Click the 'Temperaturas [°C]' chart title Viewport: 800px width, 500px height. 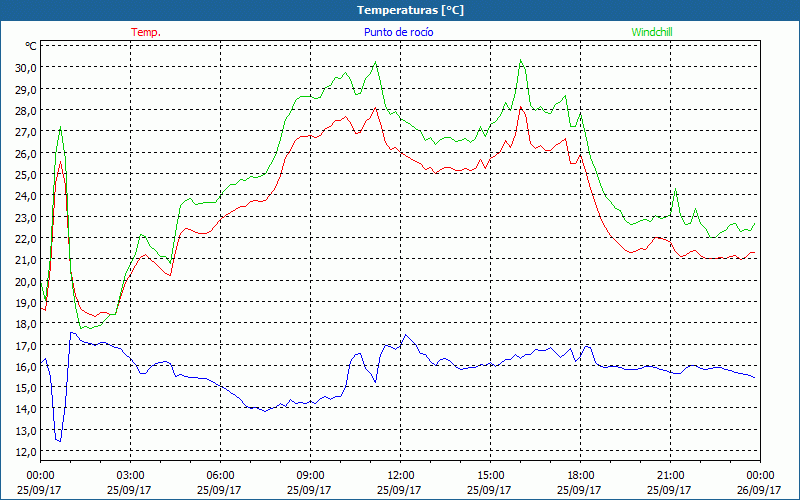pyautogui.click(x=410, y=10)
